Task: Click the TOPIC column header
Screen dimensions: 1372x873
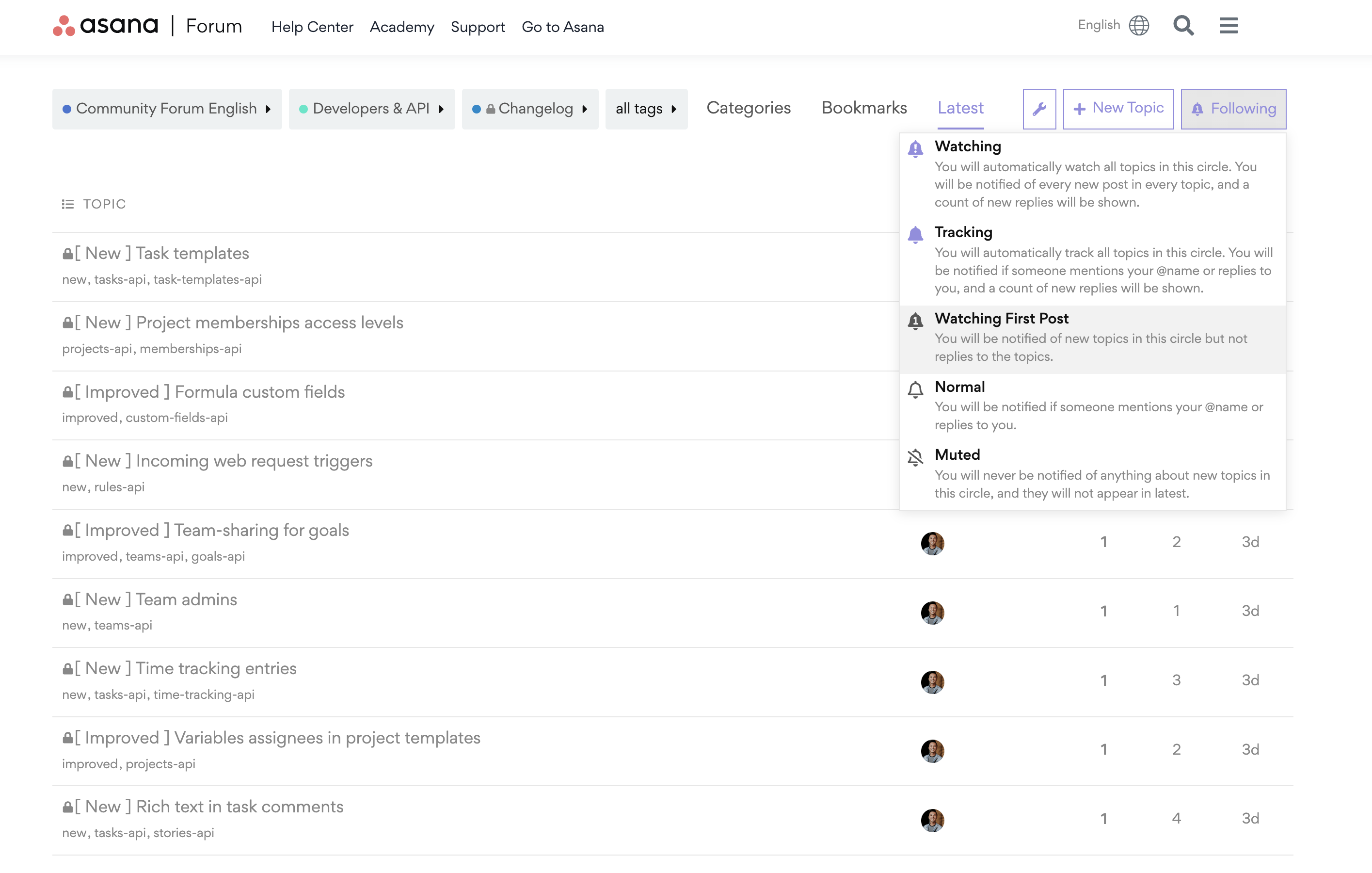Action: tap(104, 204)
